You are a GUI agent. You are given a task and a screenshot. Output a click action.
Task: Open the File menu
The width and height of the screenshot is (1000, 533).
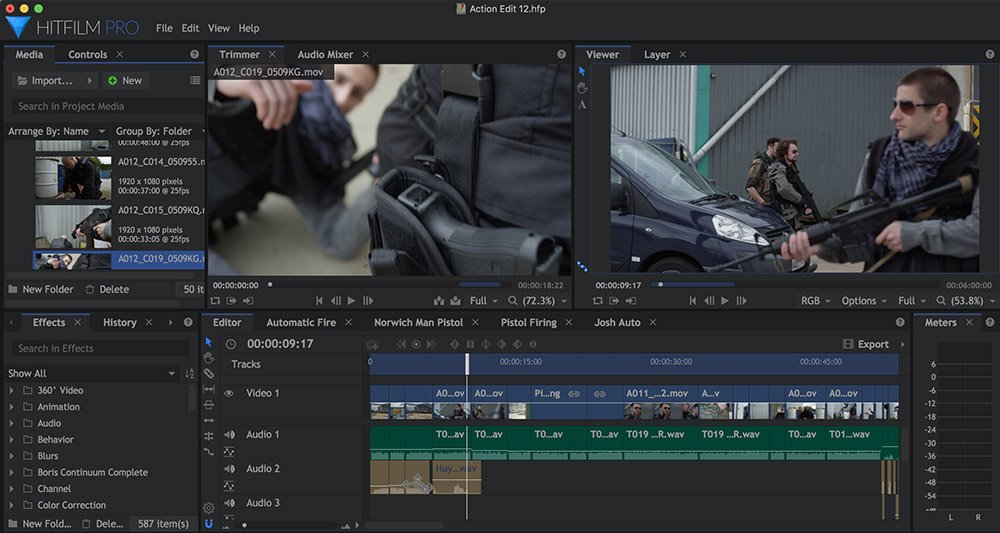tap(164, 28)
